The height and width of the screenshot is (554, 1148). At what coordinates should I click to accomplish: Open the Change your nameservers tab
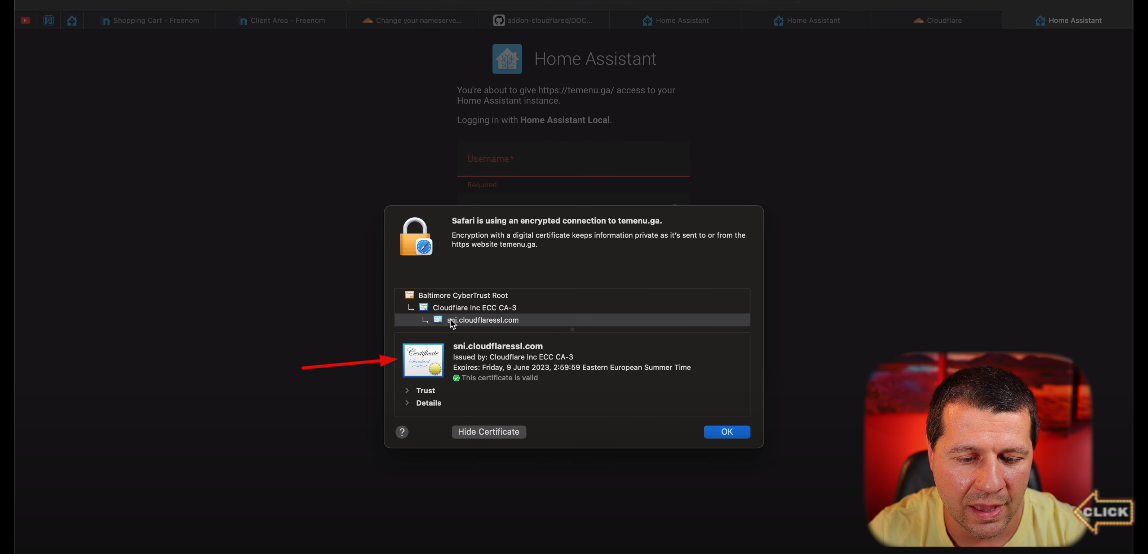412,20
